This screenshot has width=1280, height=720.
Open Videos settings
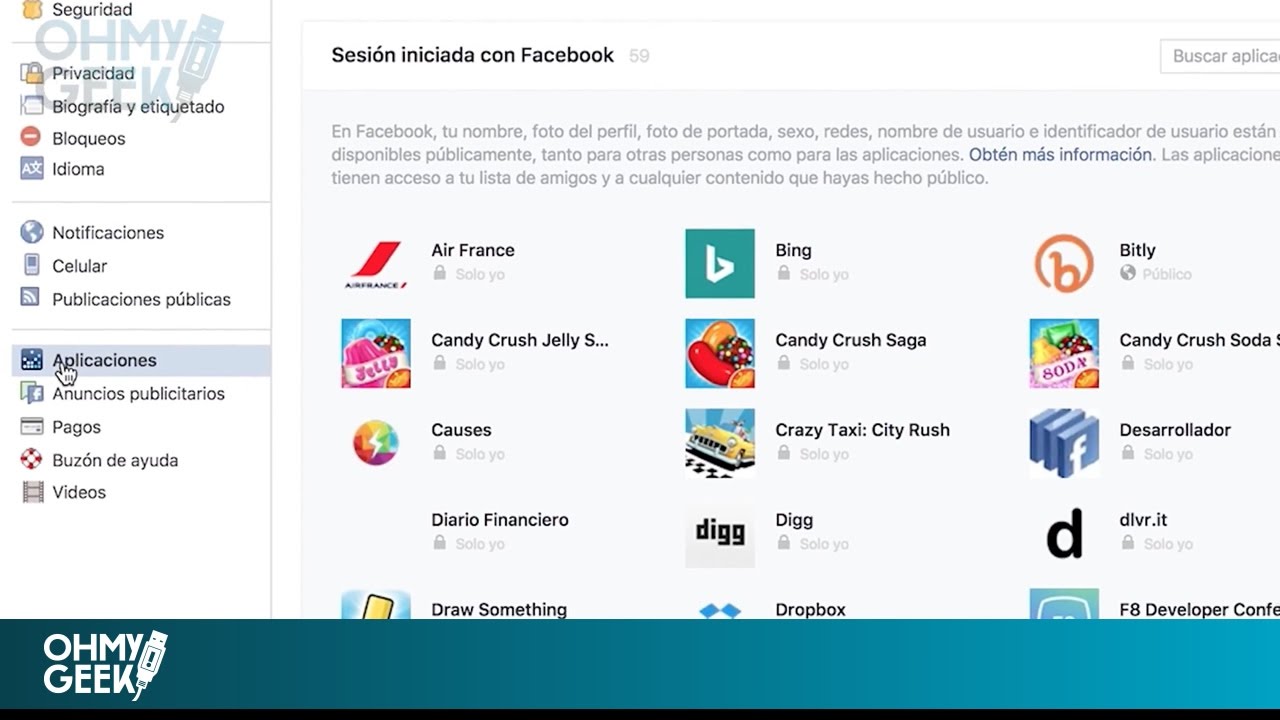[79, 492]
